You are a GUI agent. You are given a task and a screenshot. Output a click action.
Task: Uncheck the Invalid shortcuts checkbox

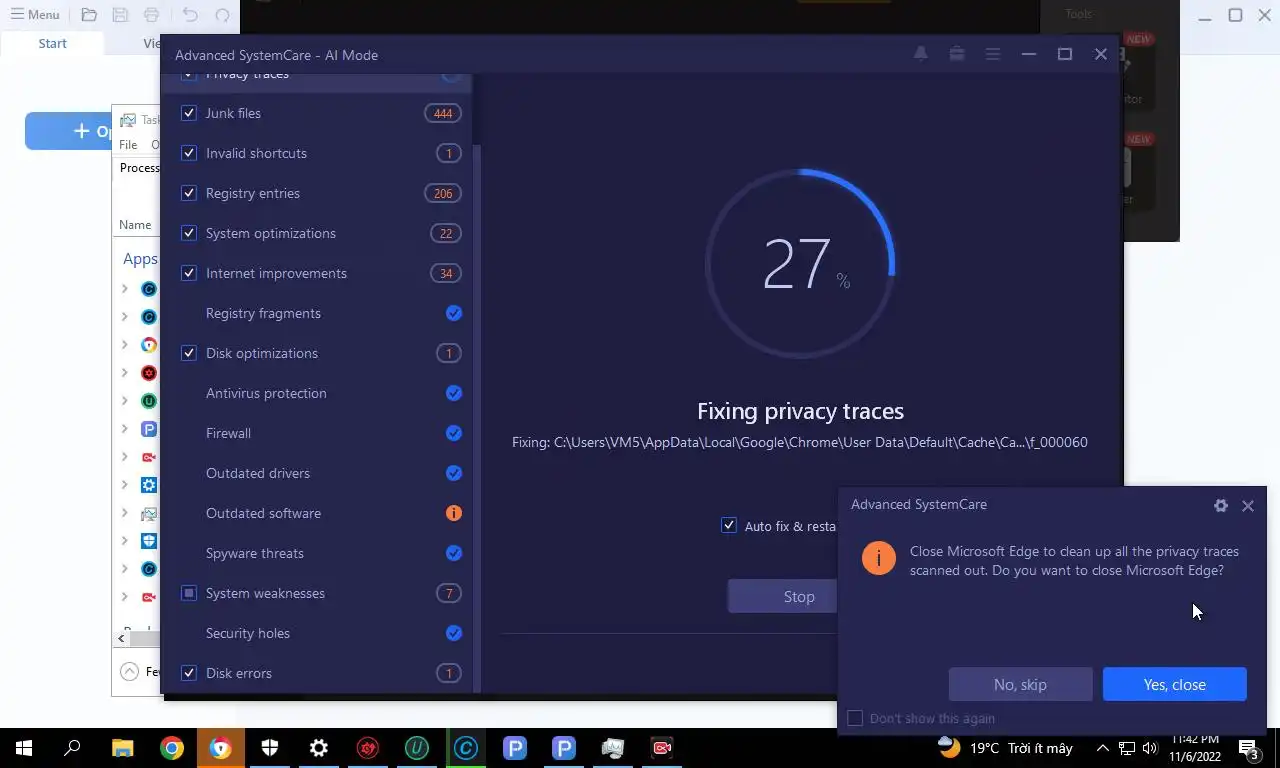pyautogui.click(x=189, y=153)
